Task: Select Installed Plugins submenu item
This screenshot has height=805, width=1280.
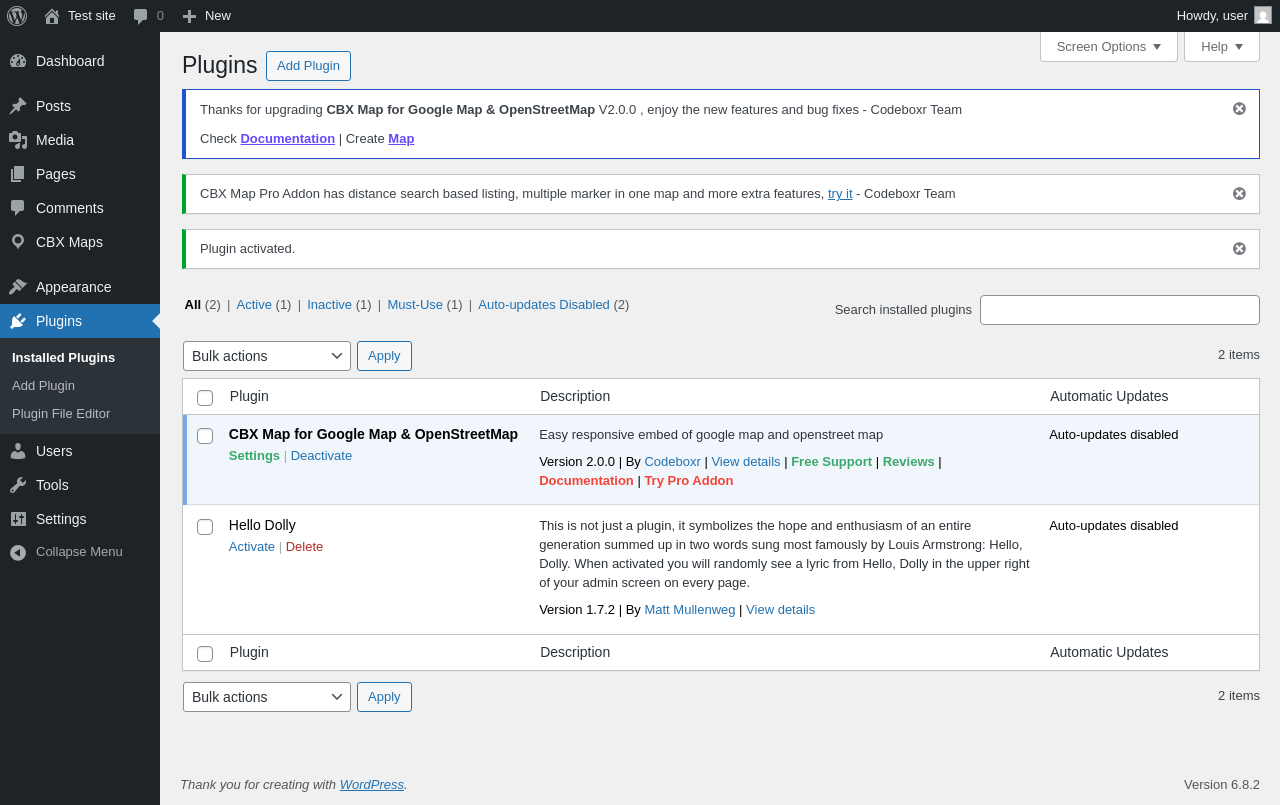Action: coord(63,358)
